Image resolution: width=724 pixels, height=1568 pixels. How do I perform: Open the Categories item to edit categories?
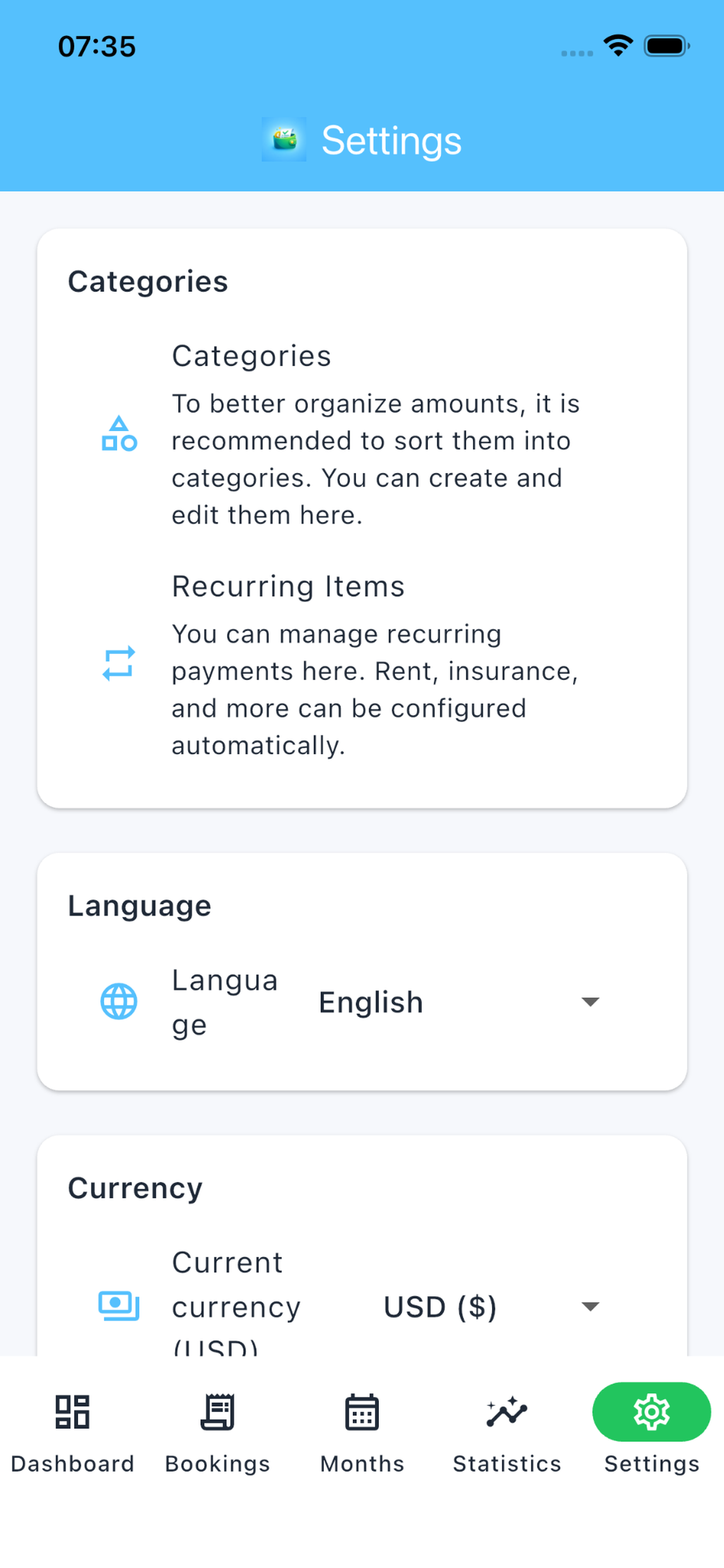(x=362, y=434)
